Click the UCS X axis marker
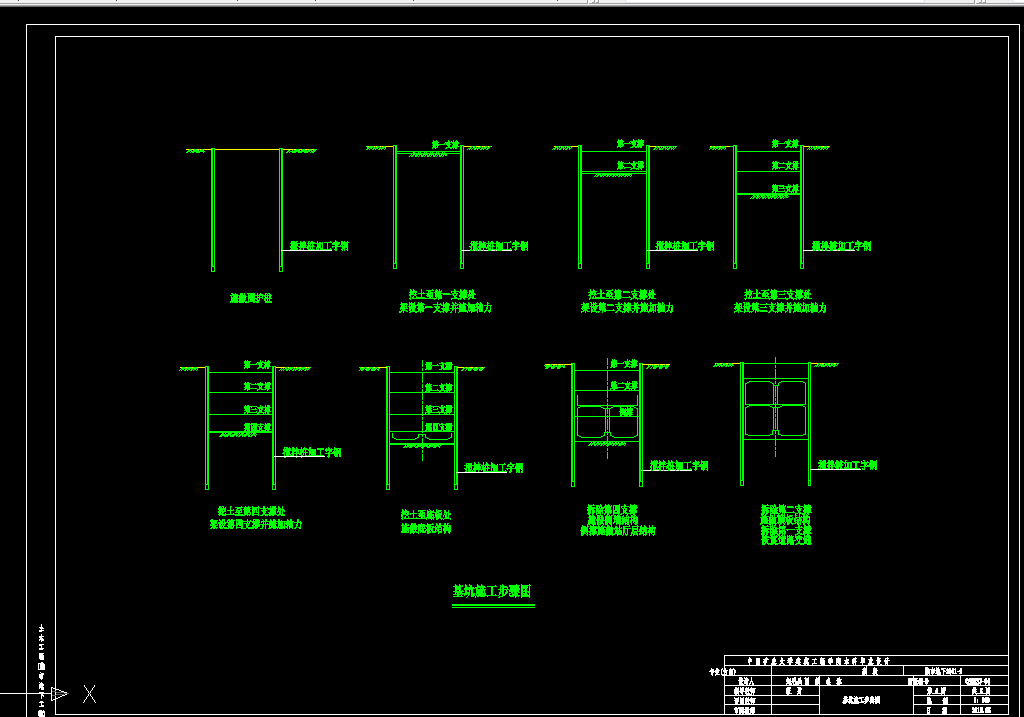The width and height of the screenshot is (1024, 717). (89, 693)
